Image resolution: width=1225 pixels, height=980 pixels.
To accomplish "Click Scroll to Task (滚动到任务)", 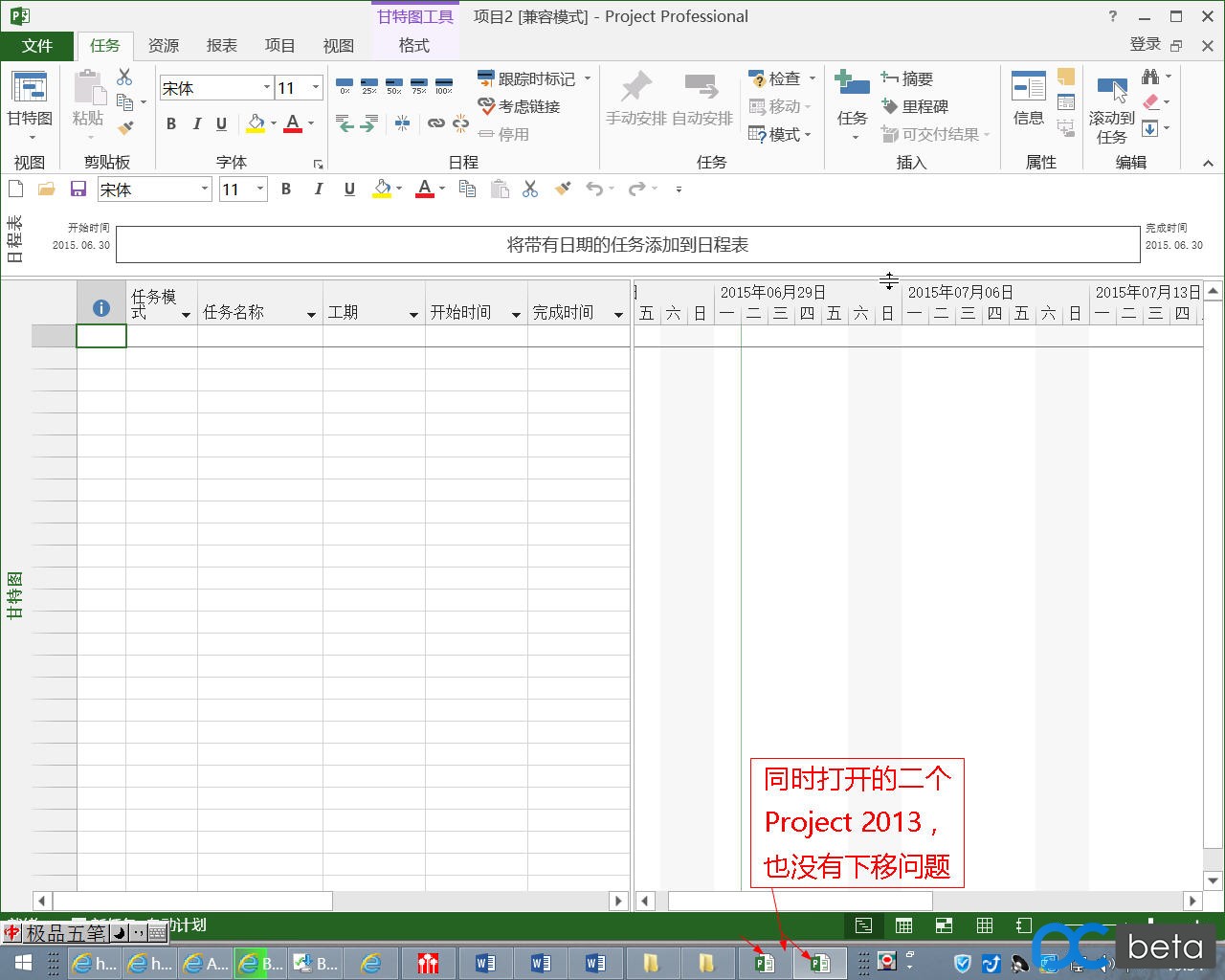I will (1112, 109).
